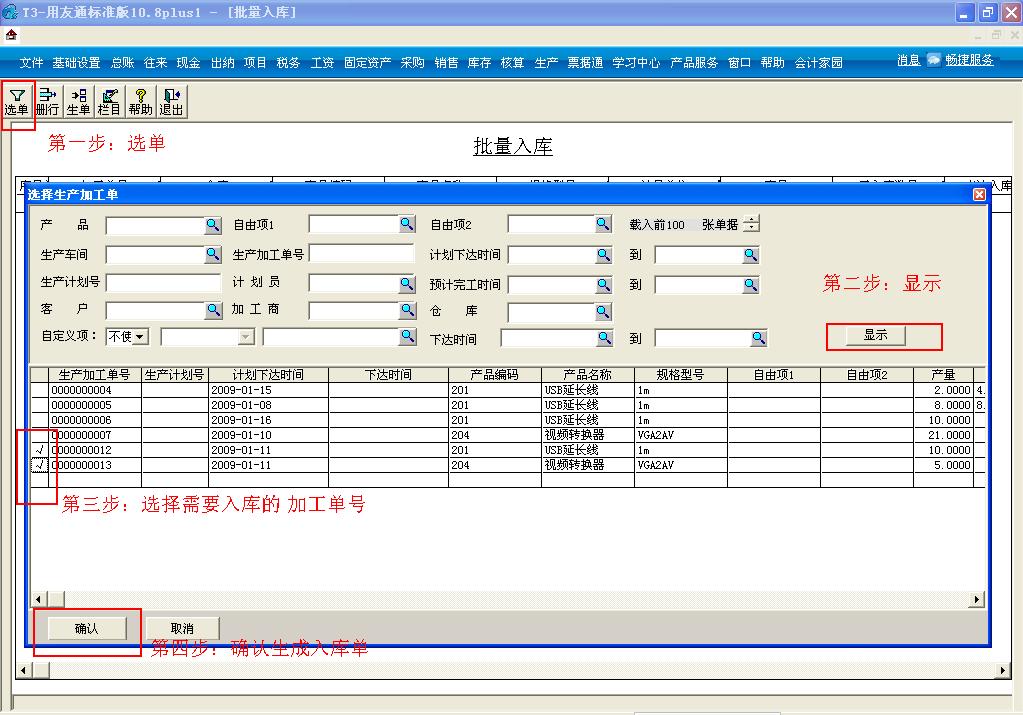Click the 删行 toolbar icon
Image resolution: width=1023 pixels, height=715 pixels.
tap(47, 100)
